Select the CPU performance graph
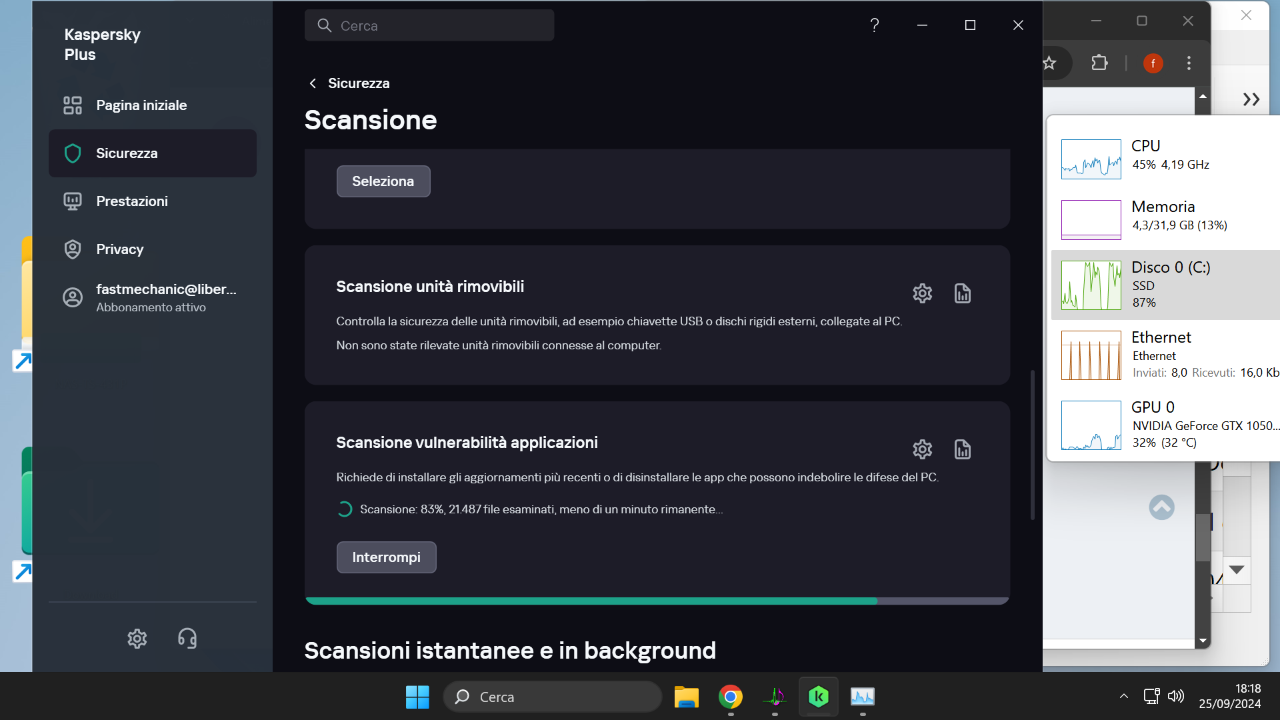Screen dimensions: 1280x720 1091,159
